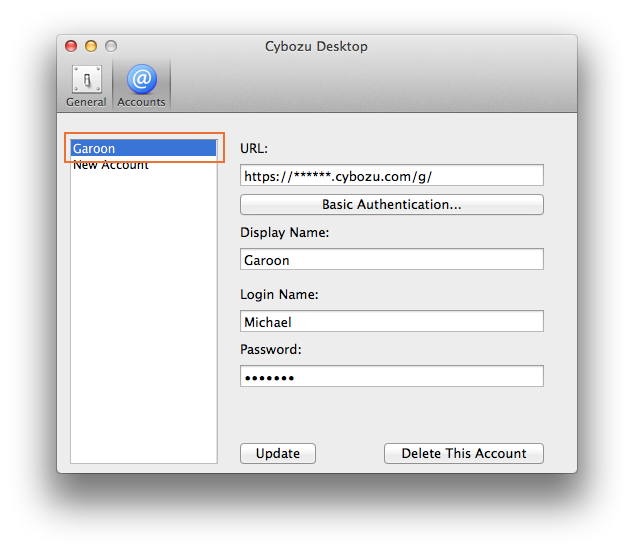Screen dimensions: 634x552
Task: Select the Garoon account in list
Action: point(144,148)
